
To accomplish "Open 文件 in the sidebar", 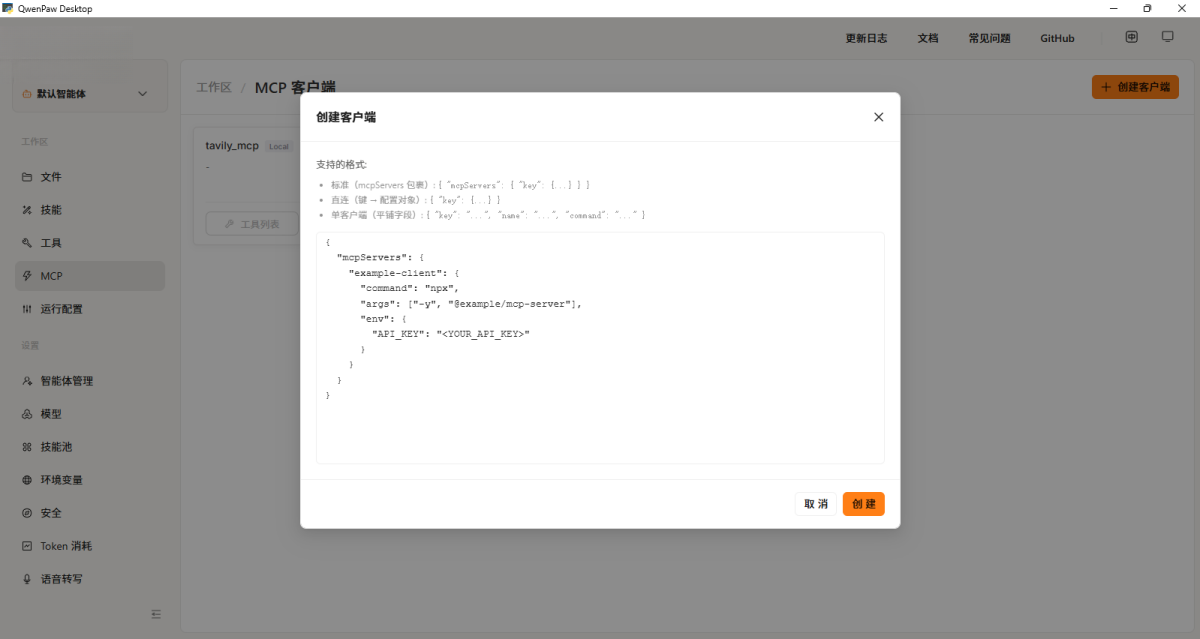I will pyautogui.click(x=90, y=177).
